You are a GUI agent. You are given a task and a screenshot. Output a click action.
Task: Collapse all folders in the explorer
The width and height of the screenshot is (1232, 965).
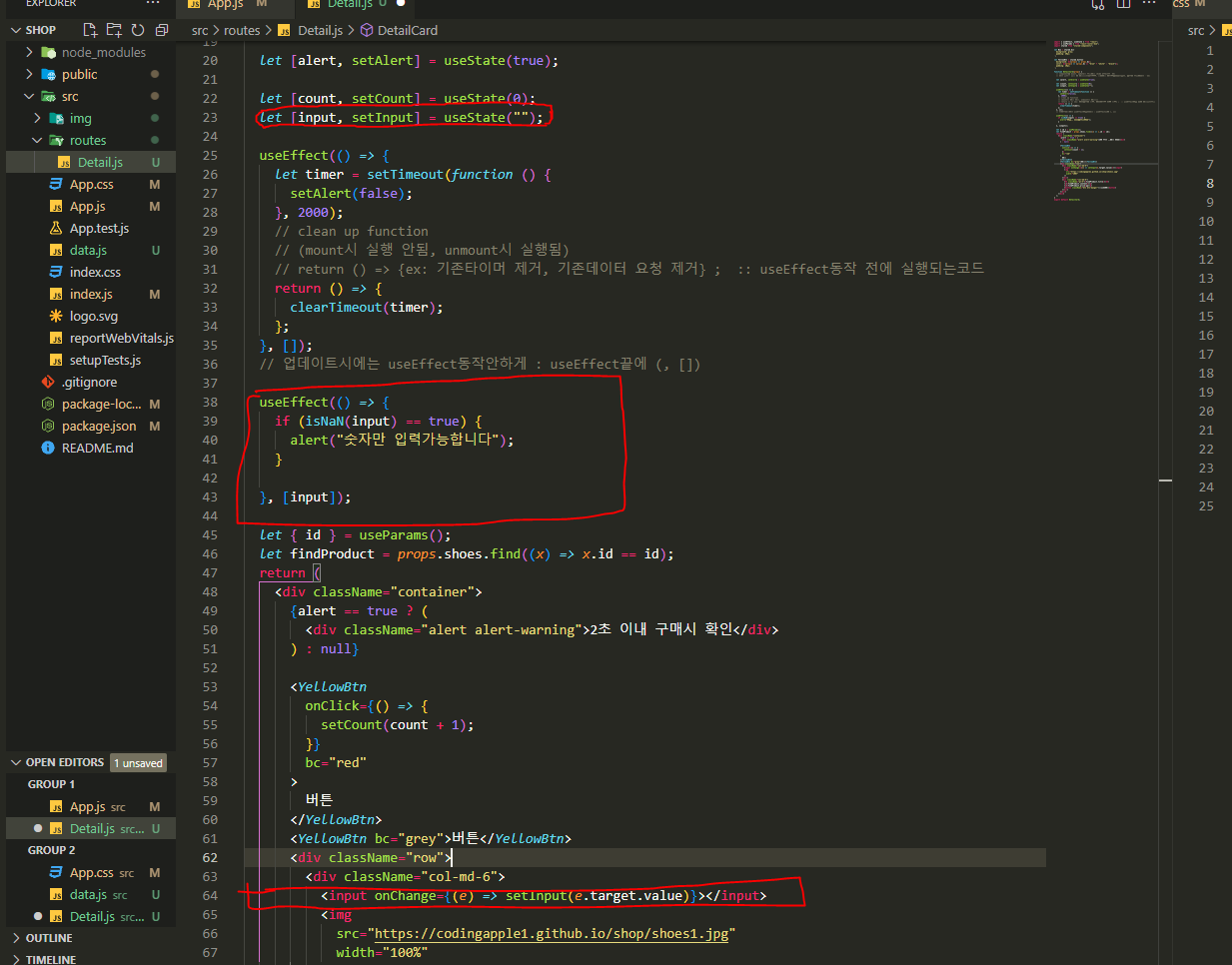pos(162,30)
